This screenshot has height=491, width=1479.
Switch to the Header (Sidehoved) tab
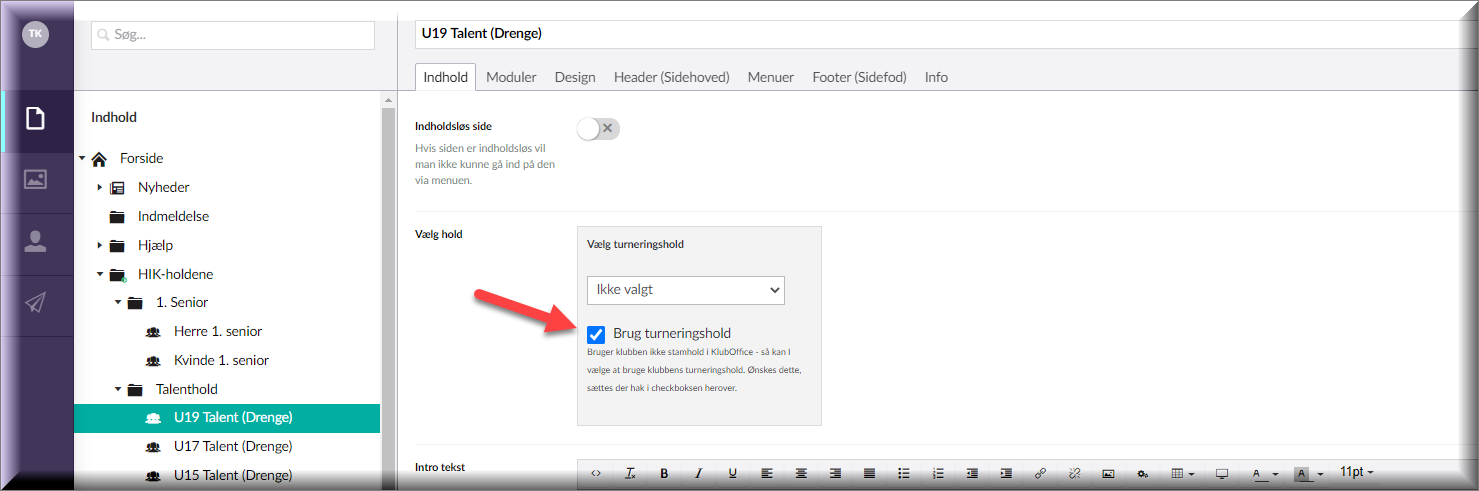672,77
